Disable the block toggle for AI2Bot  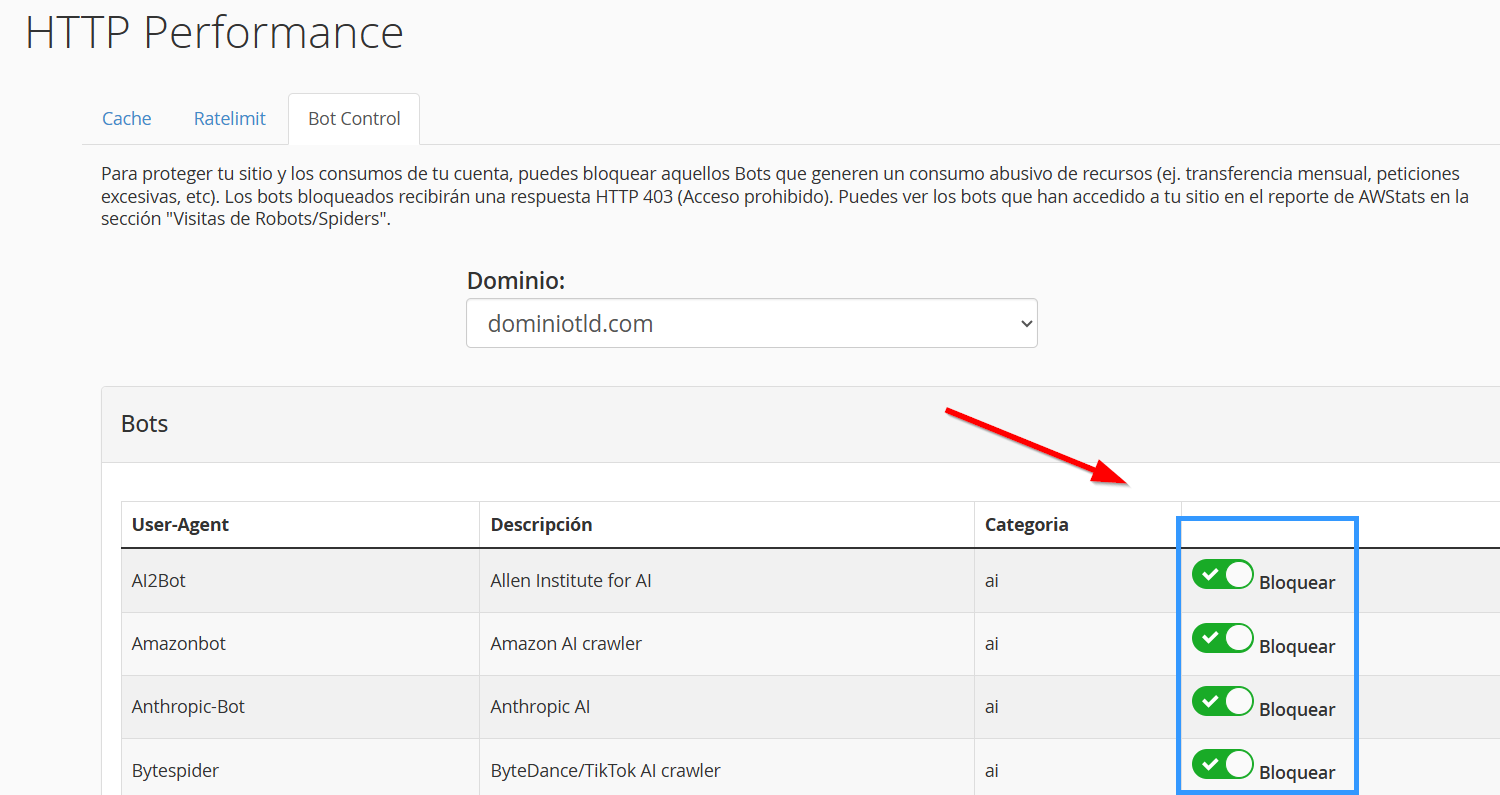[1222, 575]
